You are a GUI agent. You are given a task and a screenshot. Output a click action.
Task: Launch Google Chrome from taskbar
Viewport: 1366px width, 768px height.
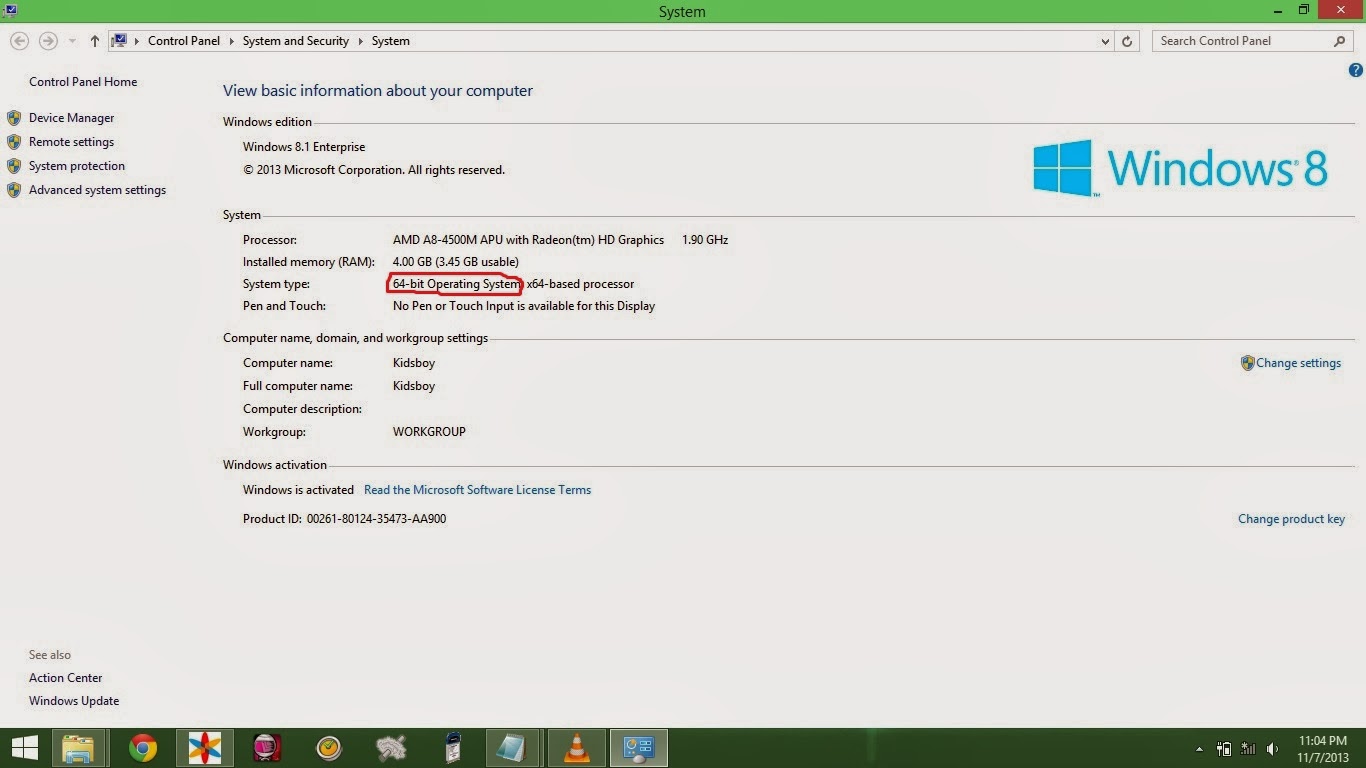click(143, 748)
